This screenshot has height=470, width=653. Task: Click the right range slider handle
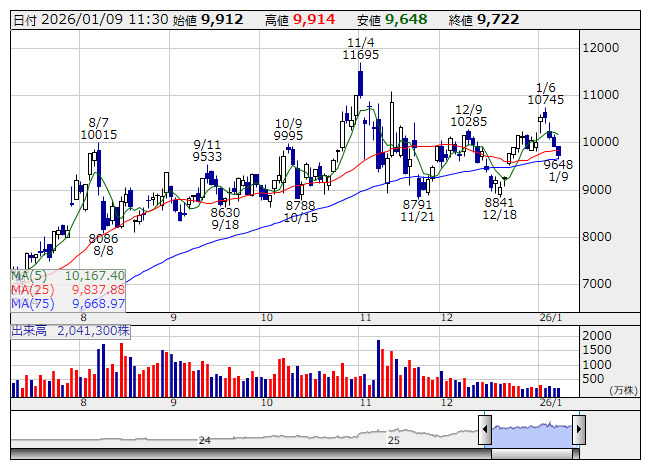(578, 431)
